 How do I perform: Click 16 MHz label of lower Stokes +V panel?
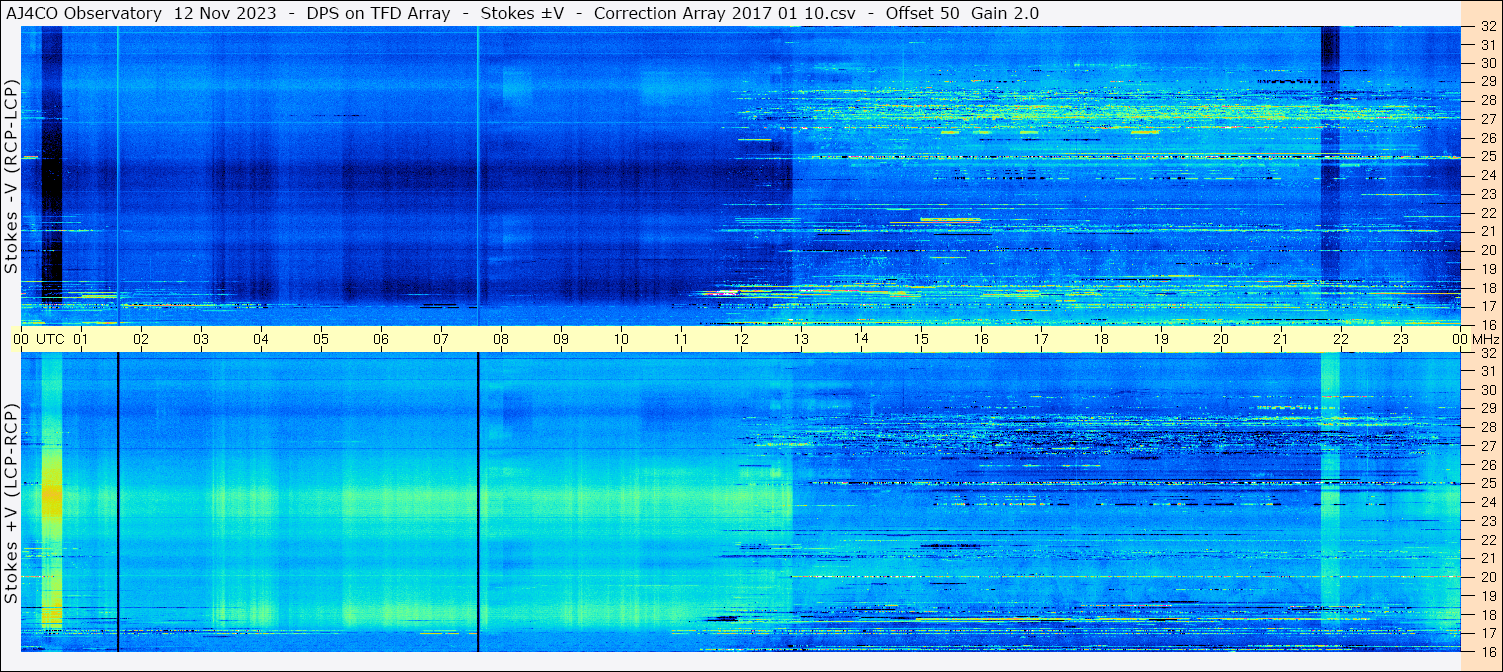(1487, 651)
